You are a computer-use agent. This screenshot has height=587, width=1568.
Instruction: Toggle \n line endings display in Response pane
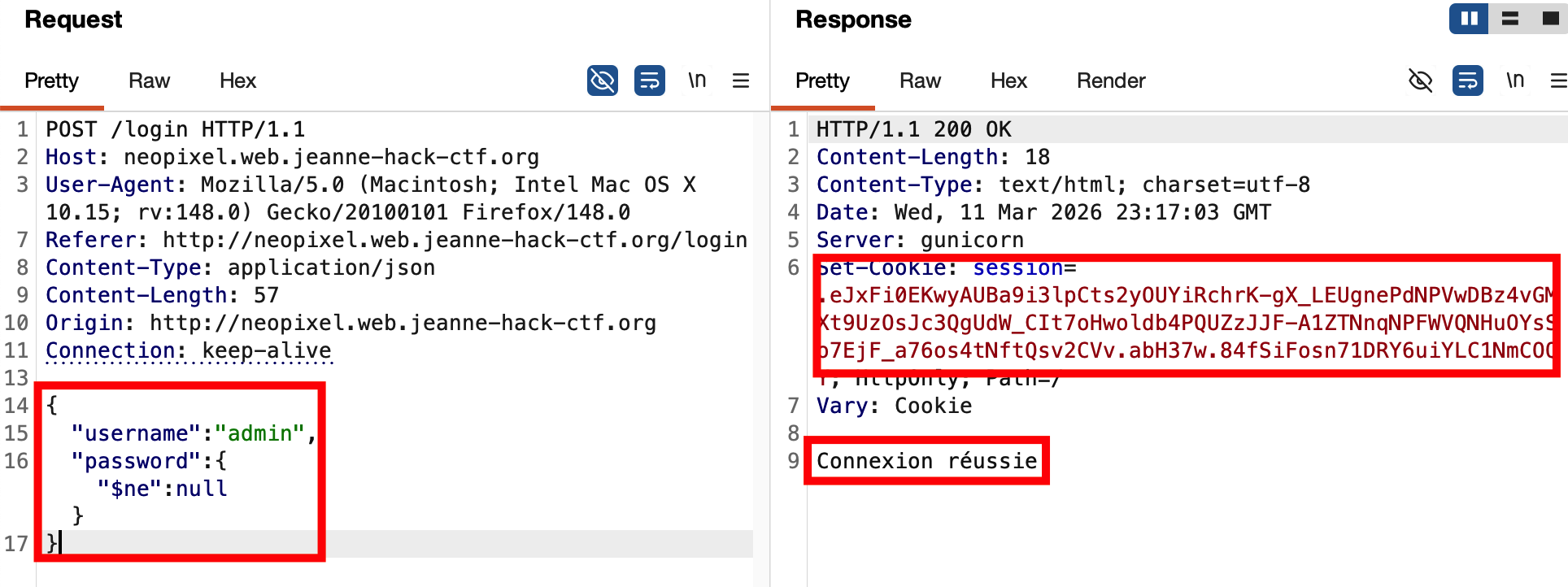(x=1514, y=80)
